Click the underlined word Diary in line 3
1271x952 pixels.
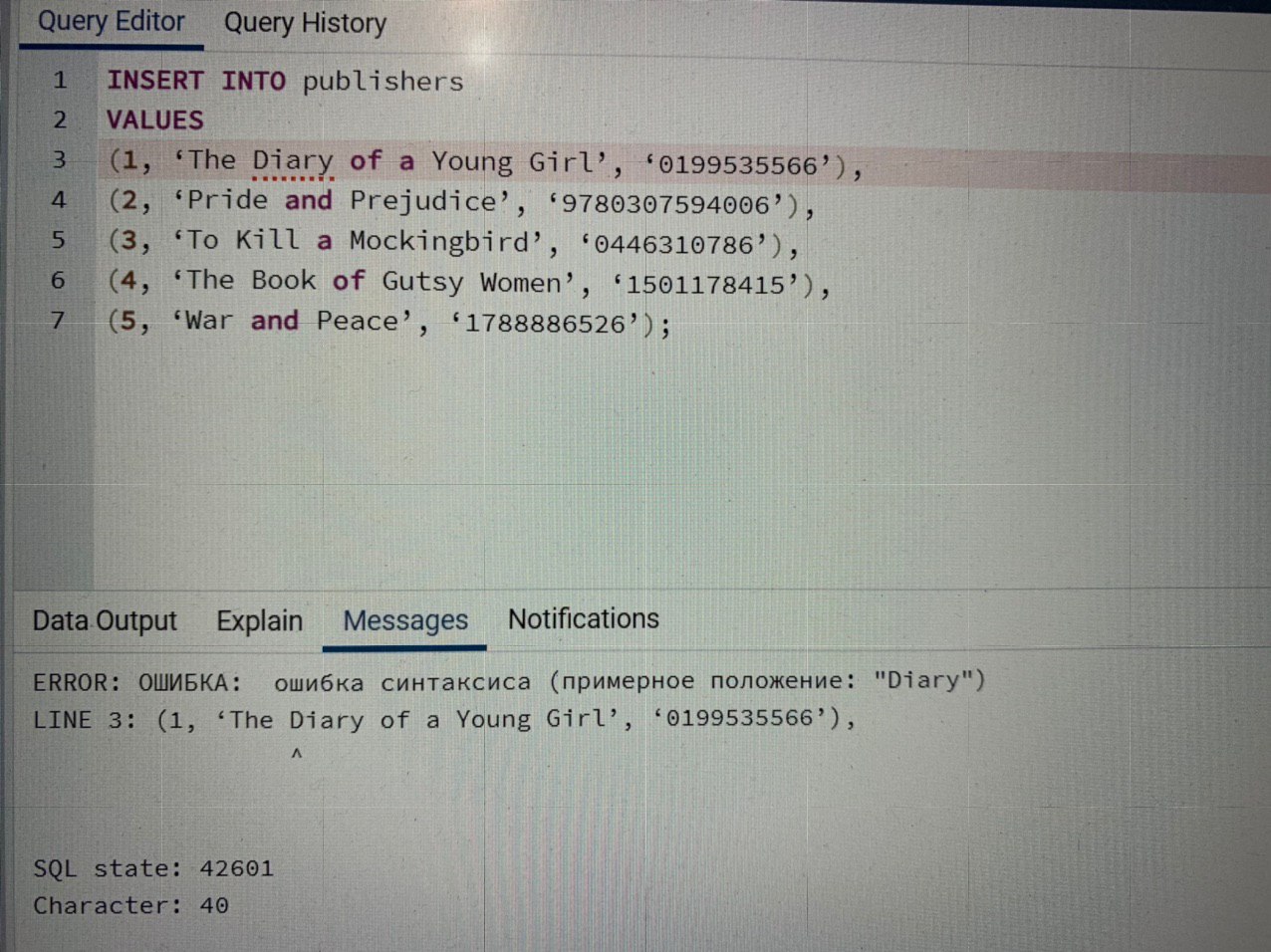(292, 160)
